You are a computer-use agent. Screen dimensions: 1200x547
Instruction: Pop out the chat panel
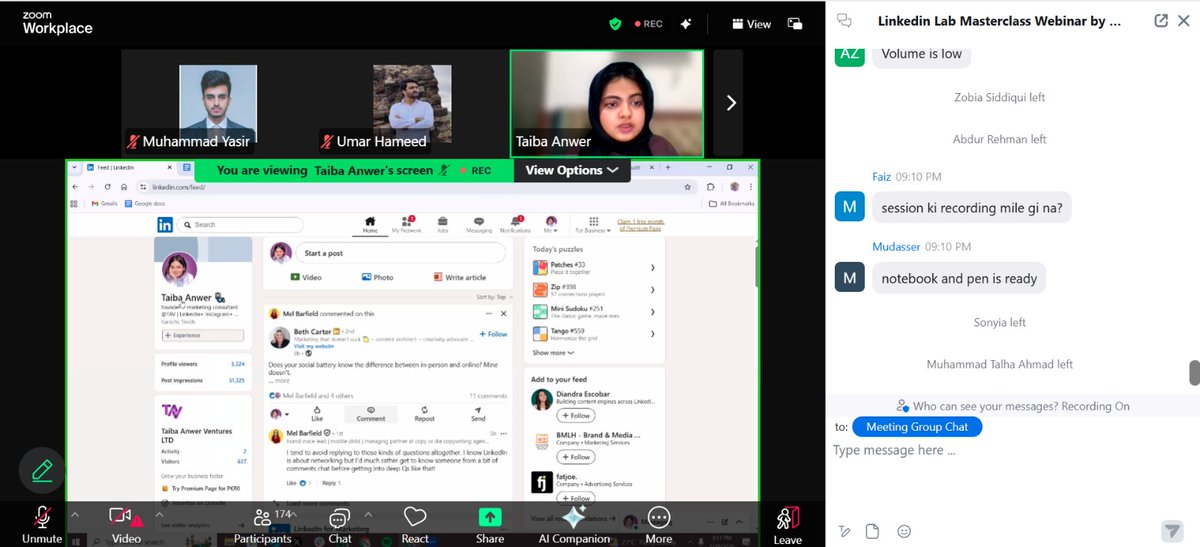point(1161,20)
